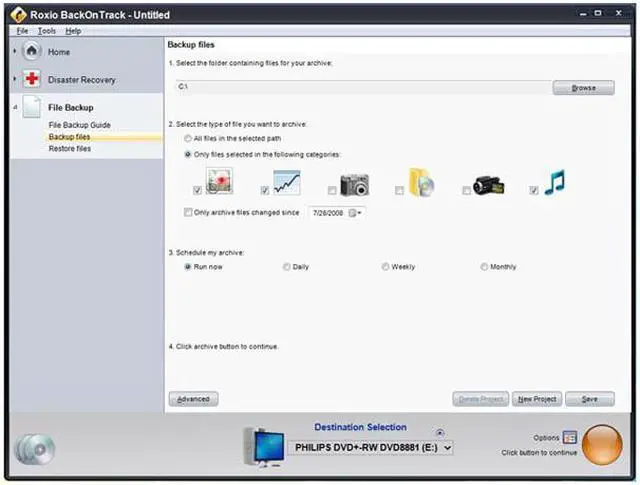Open the Help menu
Image resolution: width=640 pixels, height=485 pixels.
point(73,31)
